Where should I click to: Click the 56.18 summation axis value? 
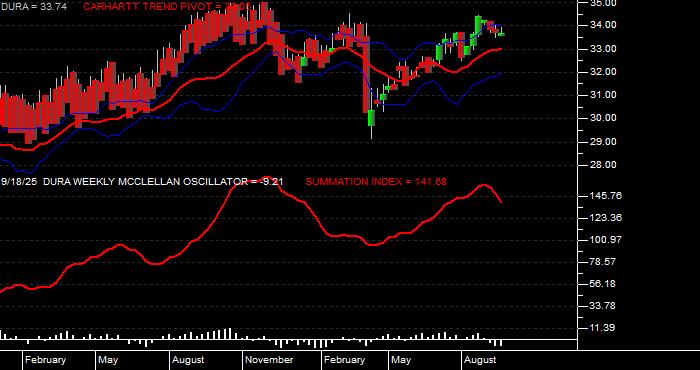pos(603,284)
